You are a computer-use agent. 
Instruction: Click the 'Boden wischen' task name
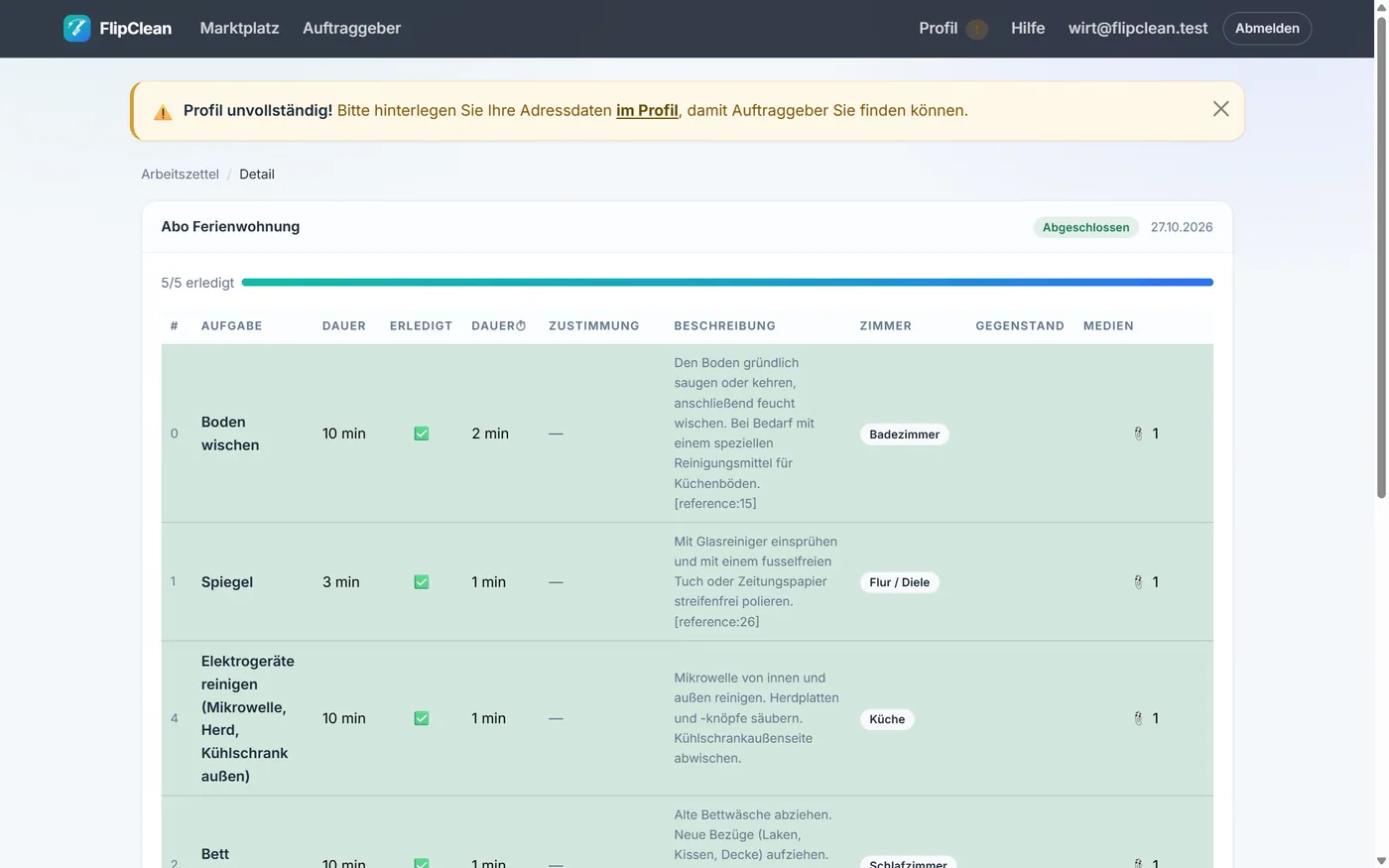pos(230,434)
